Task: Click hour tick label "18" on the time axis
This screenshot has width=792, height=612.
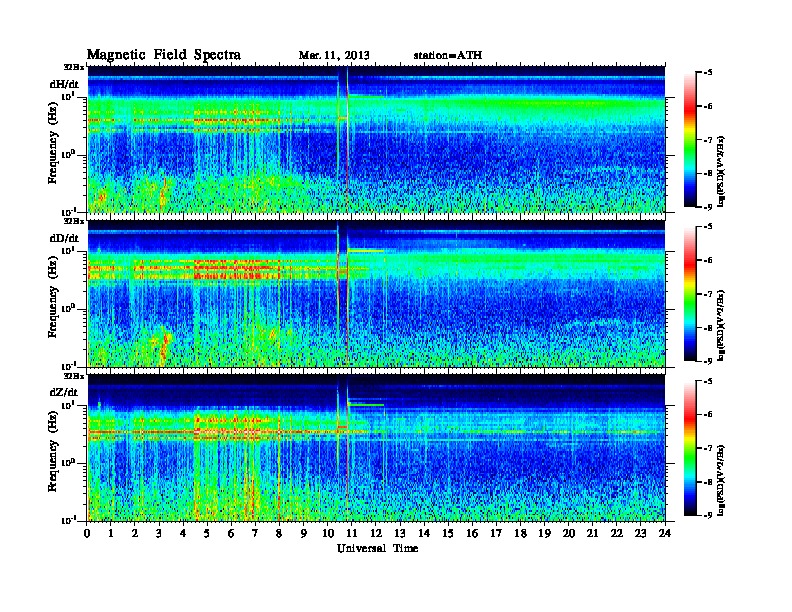Action: [x=520, y=533]
